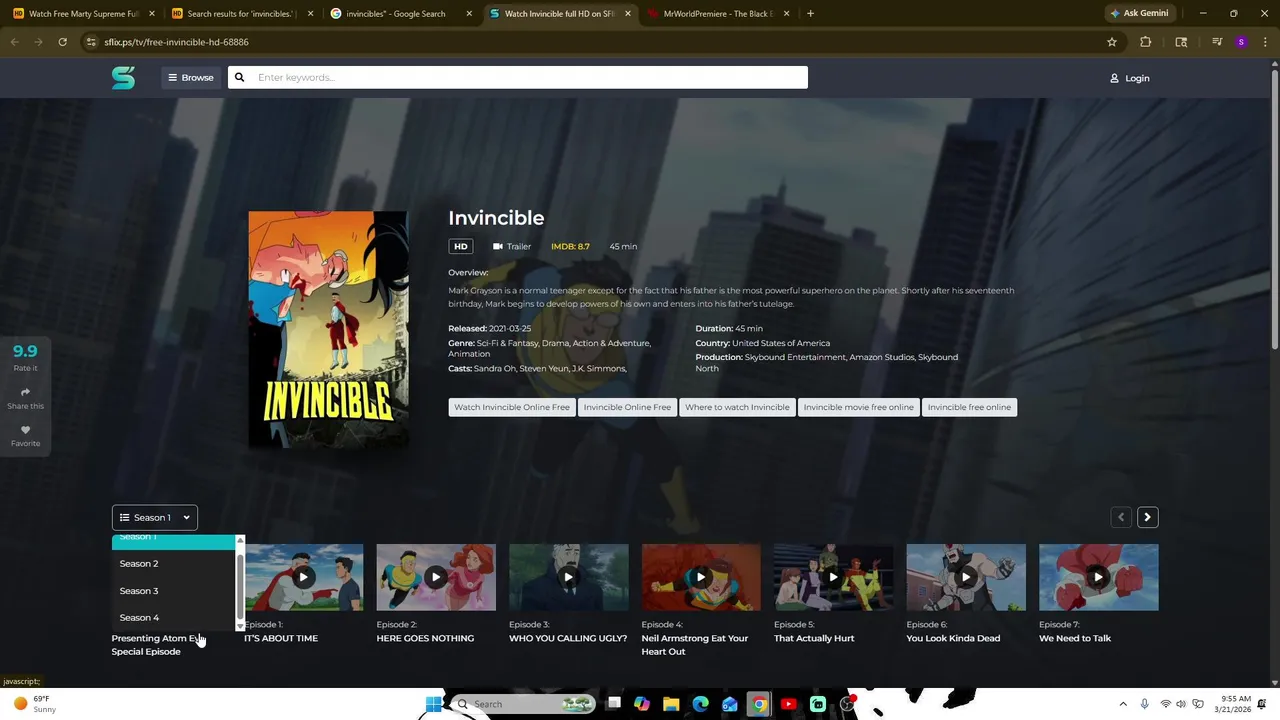Open the Browse menu
Image resolution: width=1280 pixels, height=720 pixels.
point(190,77)
